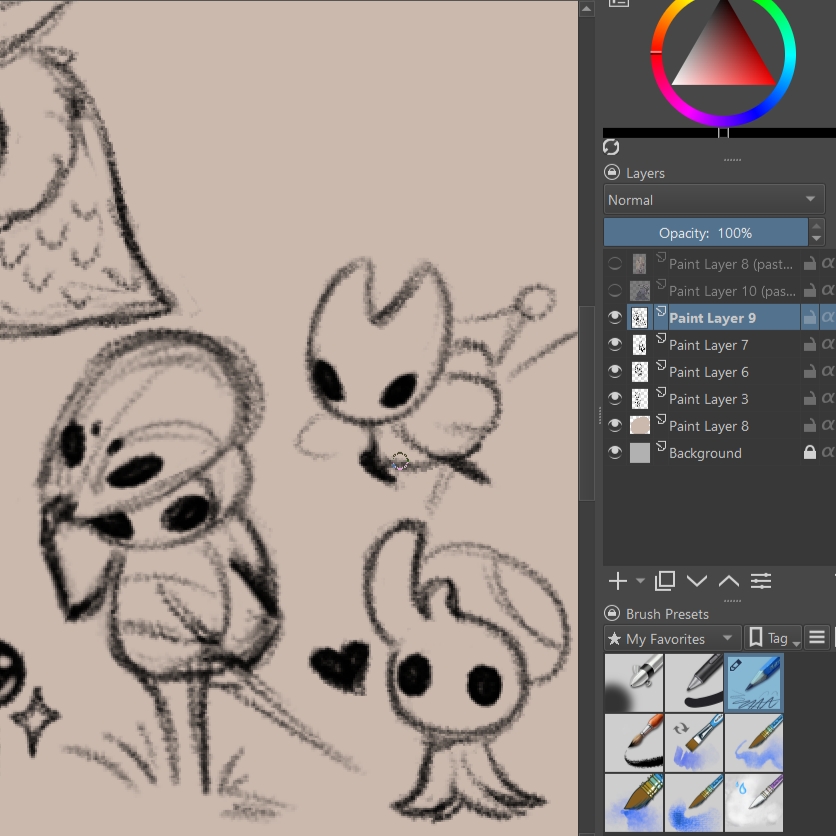This screenshot has height=836, width=836.
Task: Duplicate the current layer
Action: pos(665,581)
